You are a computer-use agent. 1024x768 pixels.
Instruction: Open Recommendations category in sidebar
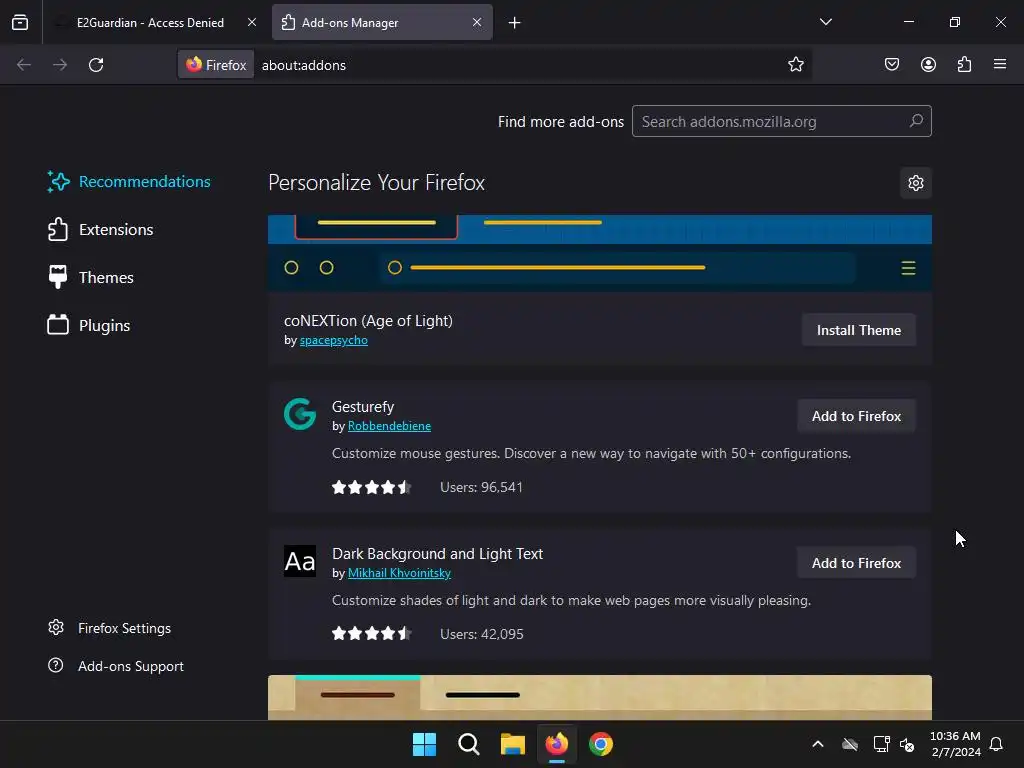129,182
